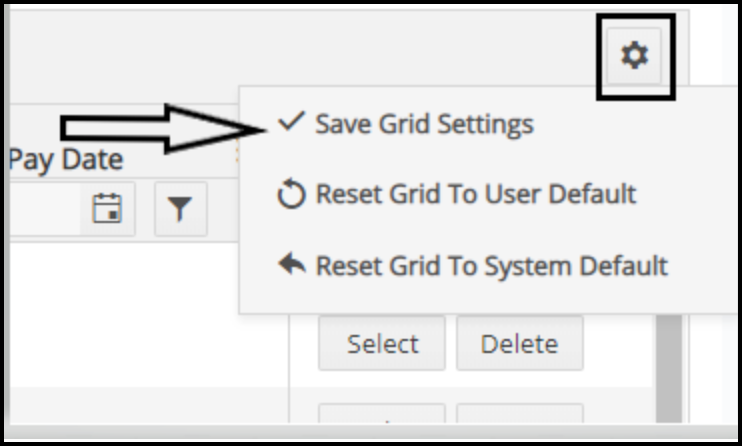Open the gear grid settings icon
The width and height of the screenshot is (742, 446).
(634, 55)
